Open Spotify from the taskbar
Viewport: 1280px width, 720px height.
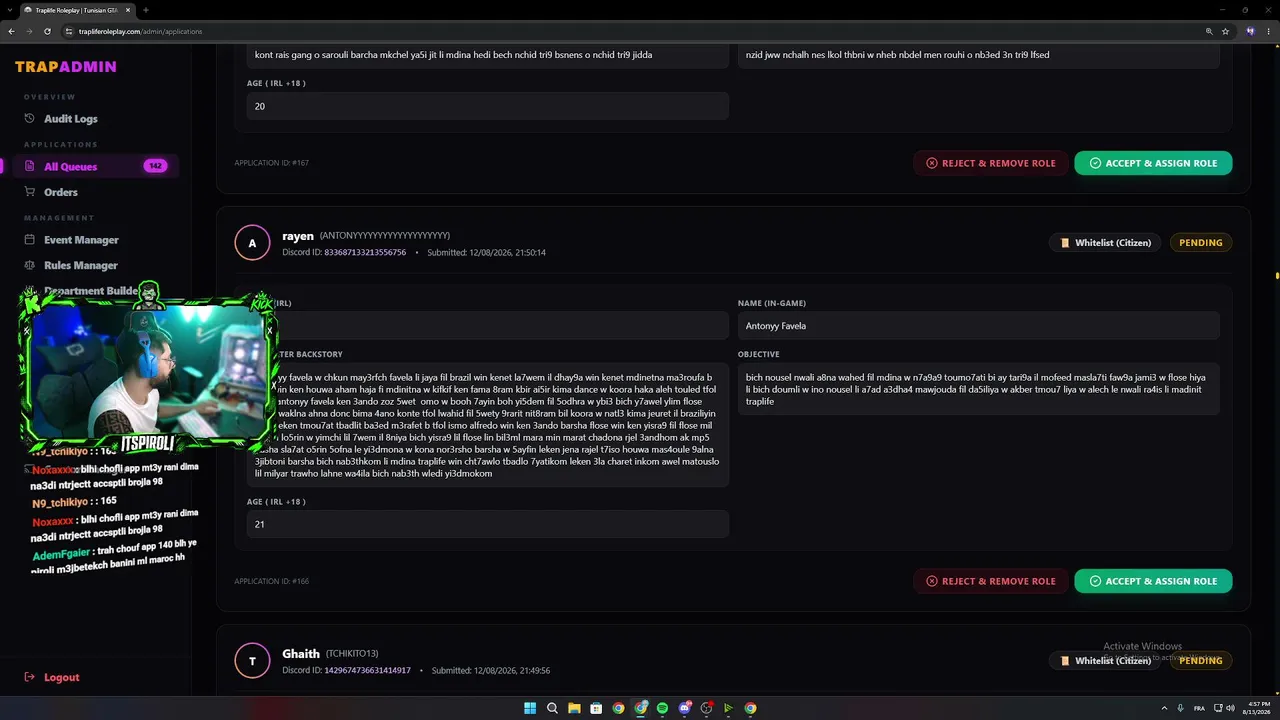pos(662,708)
